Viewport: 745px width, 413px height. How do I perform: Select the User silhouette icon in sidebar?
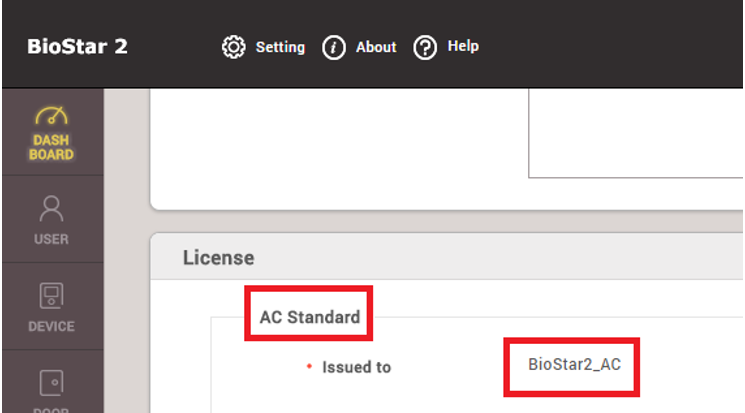pyautogui.click(x=51, y=208)
